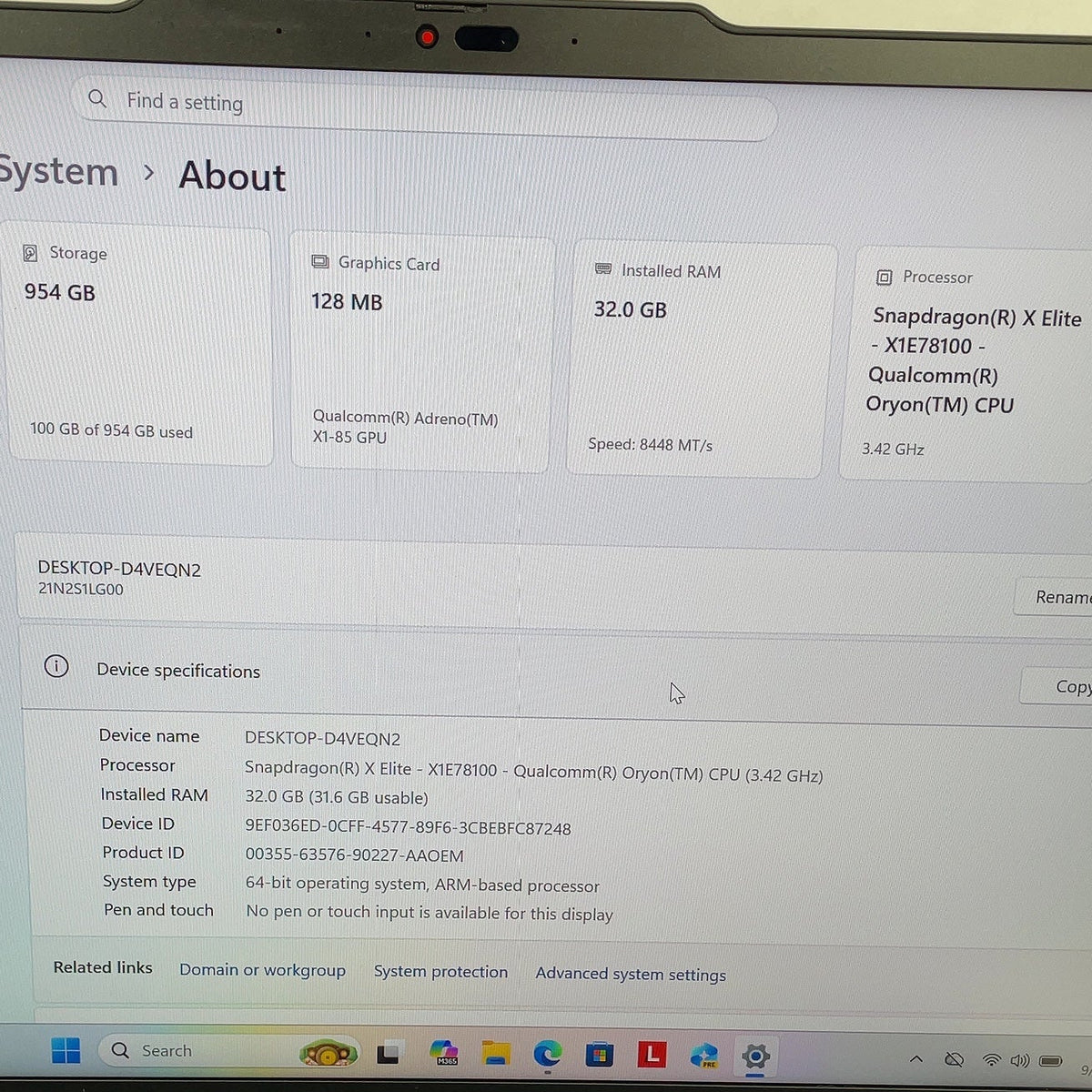Click the Device name label in specifications
The width and height of the screenshot is (1092, 1092).
point(149,735)
